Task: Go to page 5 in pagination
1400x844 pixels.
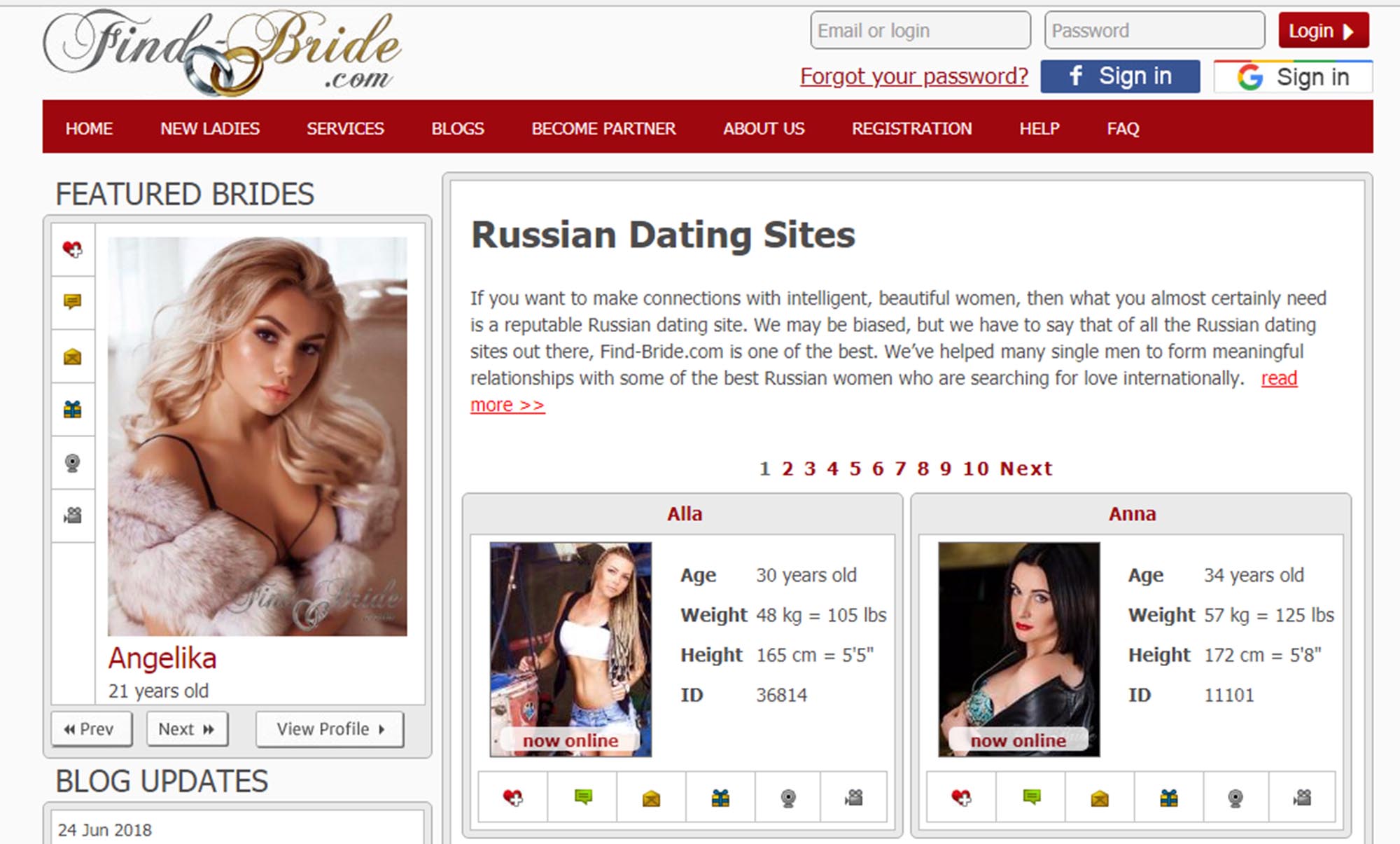Action: pyautogui.click(x=855, y=469)
